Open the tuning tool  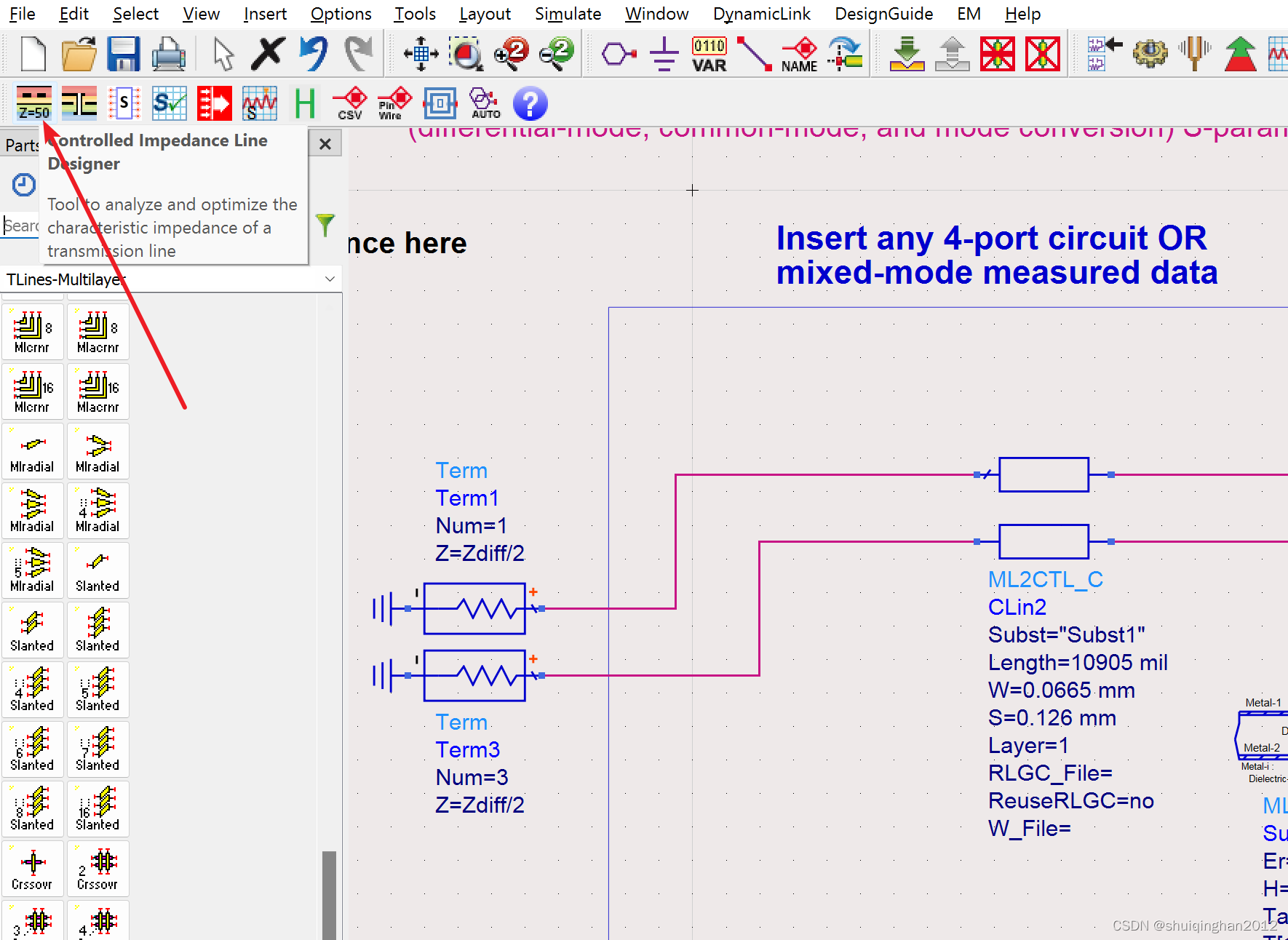tap(1194, 53)
